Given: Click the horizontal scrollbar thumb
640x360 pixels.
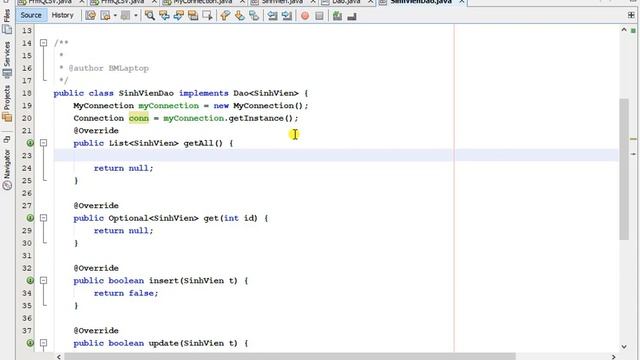Looking at the screenshot, I should coord(290,357).
